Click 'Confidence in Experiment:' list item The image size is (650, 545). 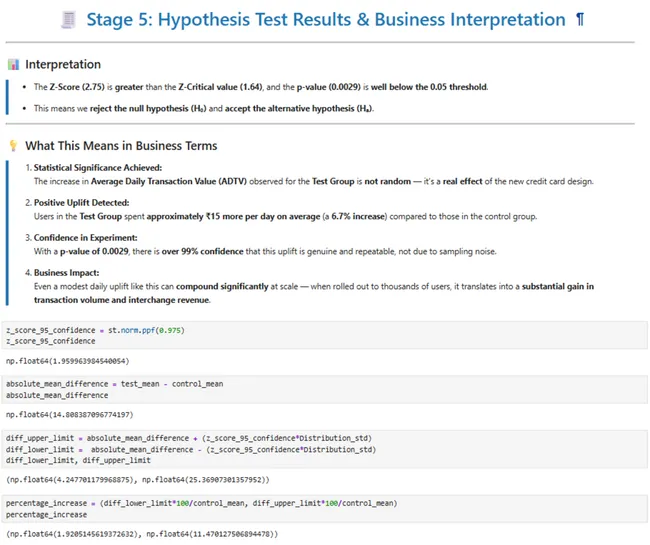click(85, 237)
